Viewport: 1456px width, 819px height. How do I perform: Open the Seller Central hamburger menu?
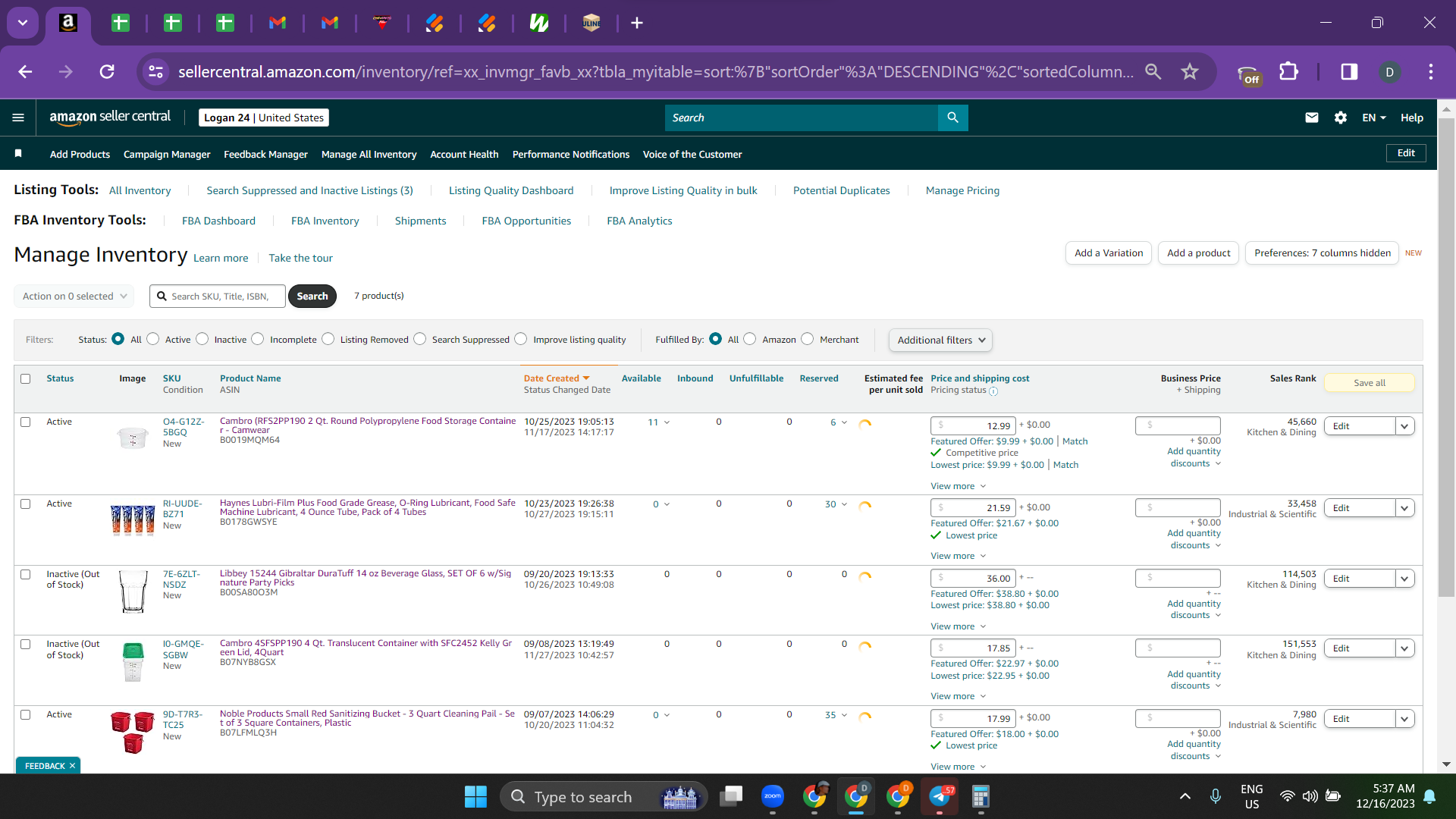pyautogui.click(x=18, y=118)
